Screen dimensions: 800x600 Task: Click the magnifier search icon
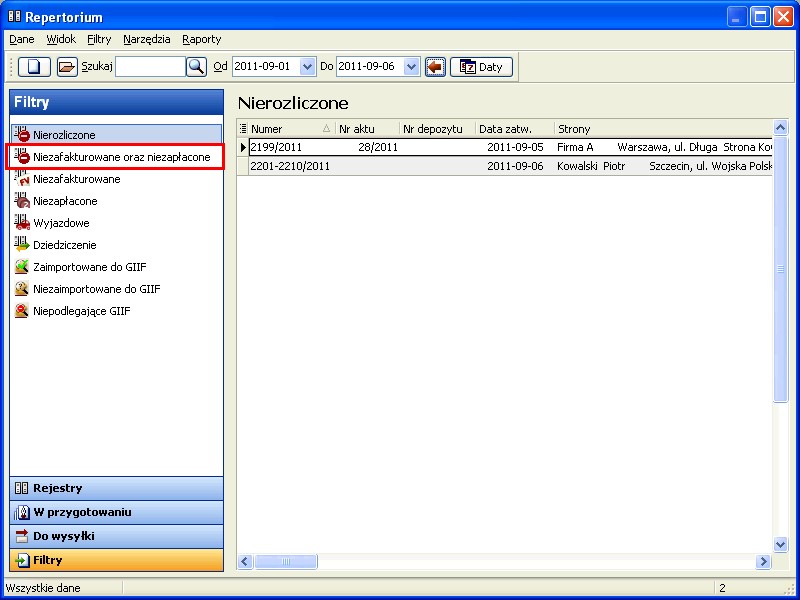(x=196, y=67)
